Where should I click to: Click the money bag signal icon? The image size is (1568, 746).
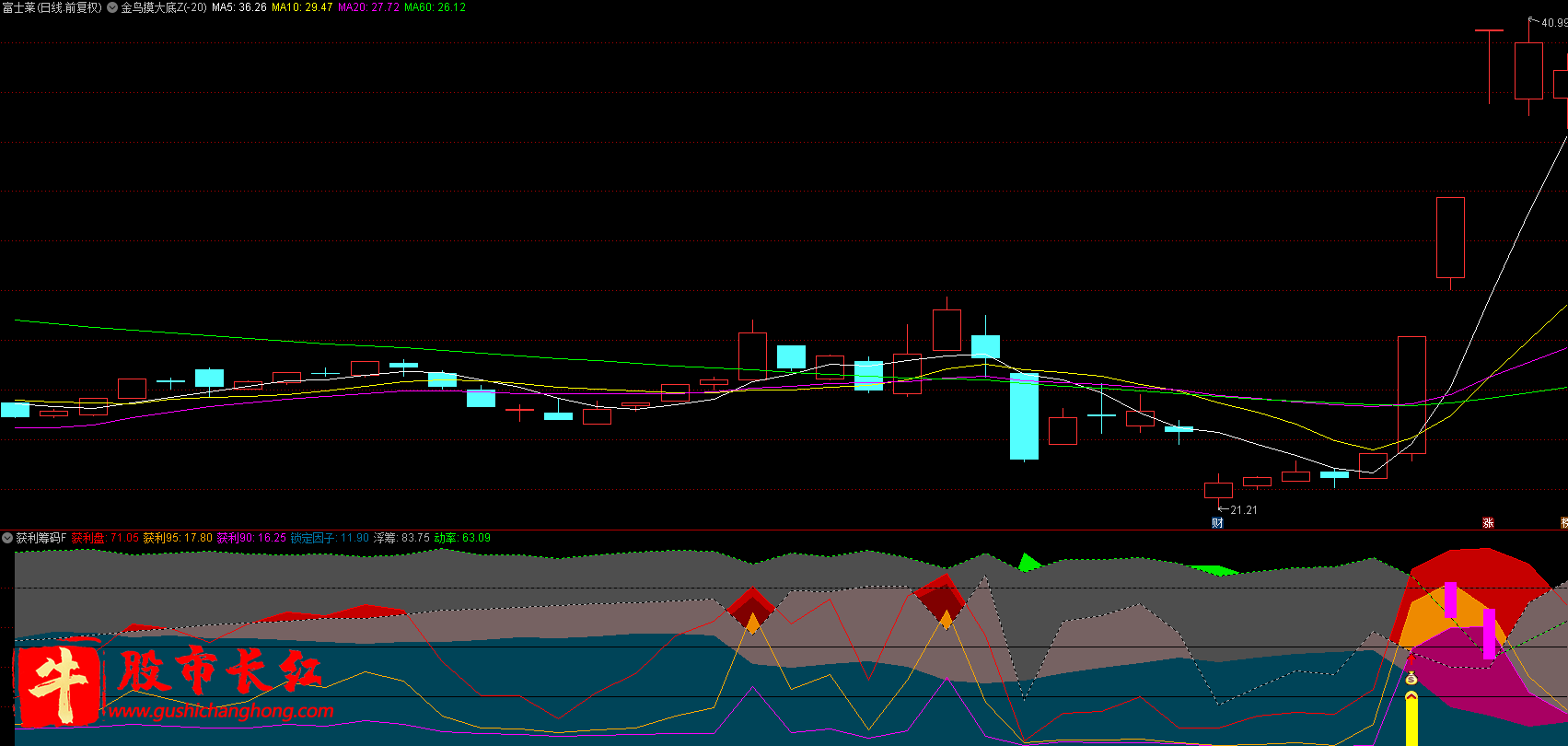pyautogui.click(x=1411, y=679)
